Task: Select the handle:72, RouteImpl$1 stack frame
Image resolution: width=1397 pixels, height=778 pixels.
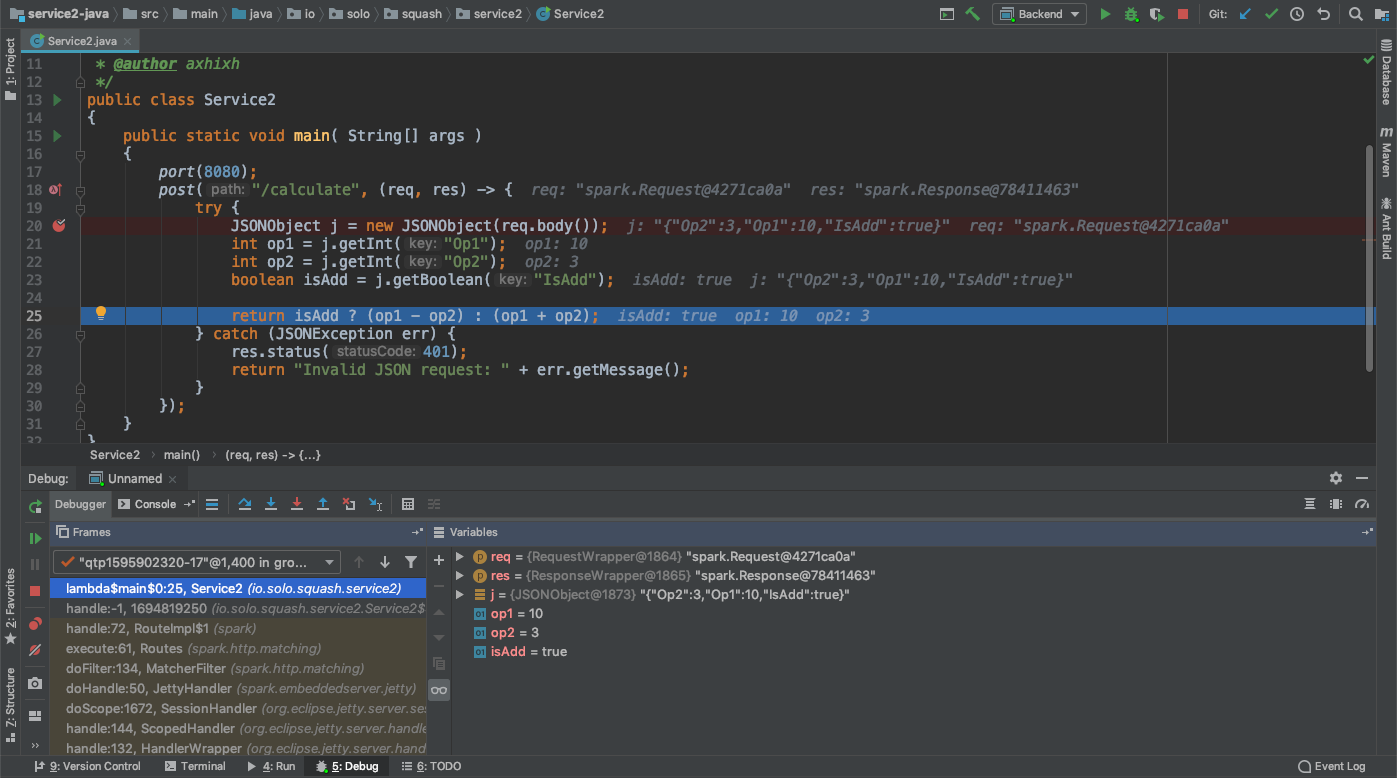Action: tap(160, 628)
